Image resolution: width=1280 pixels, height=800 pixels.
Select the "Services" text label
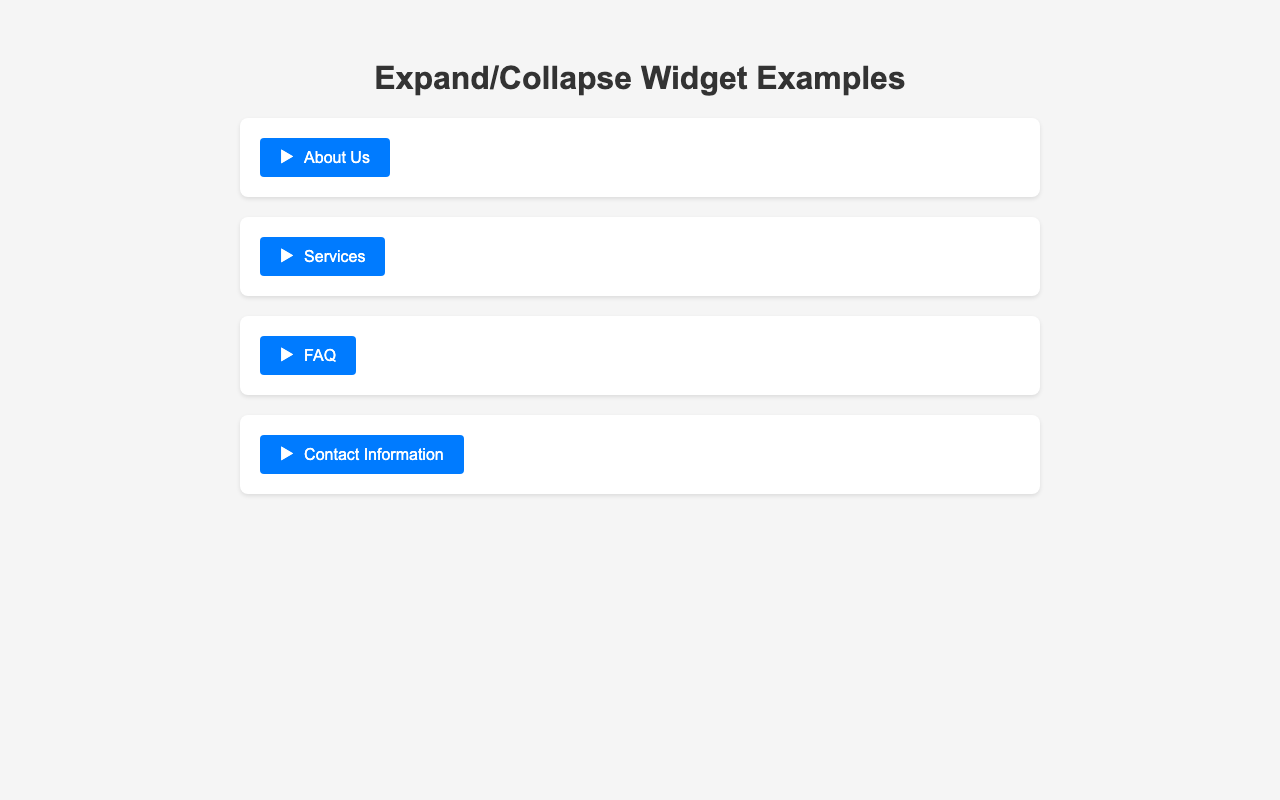coord(335,256)
